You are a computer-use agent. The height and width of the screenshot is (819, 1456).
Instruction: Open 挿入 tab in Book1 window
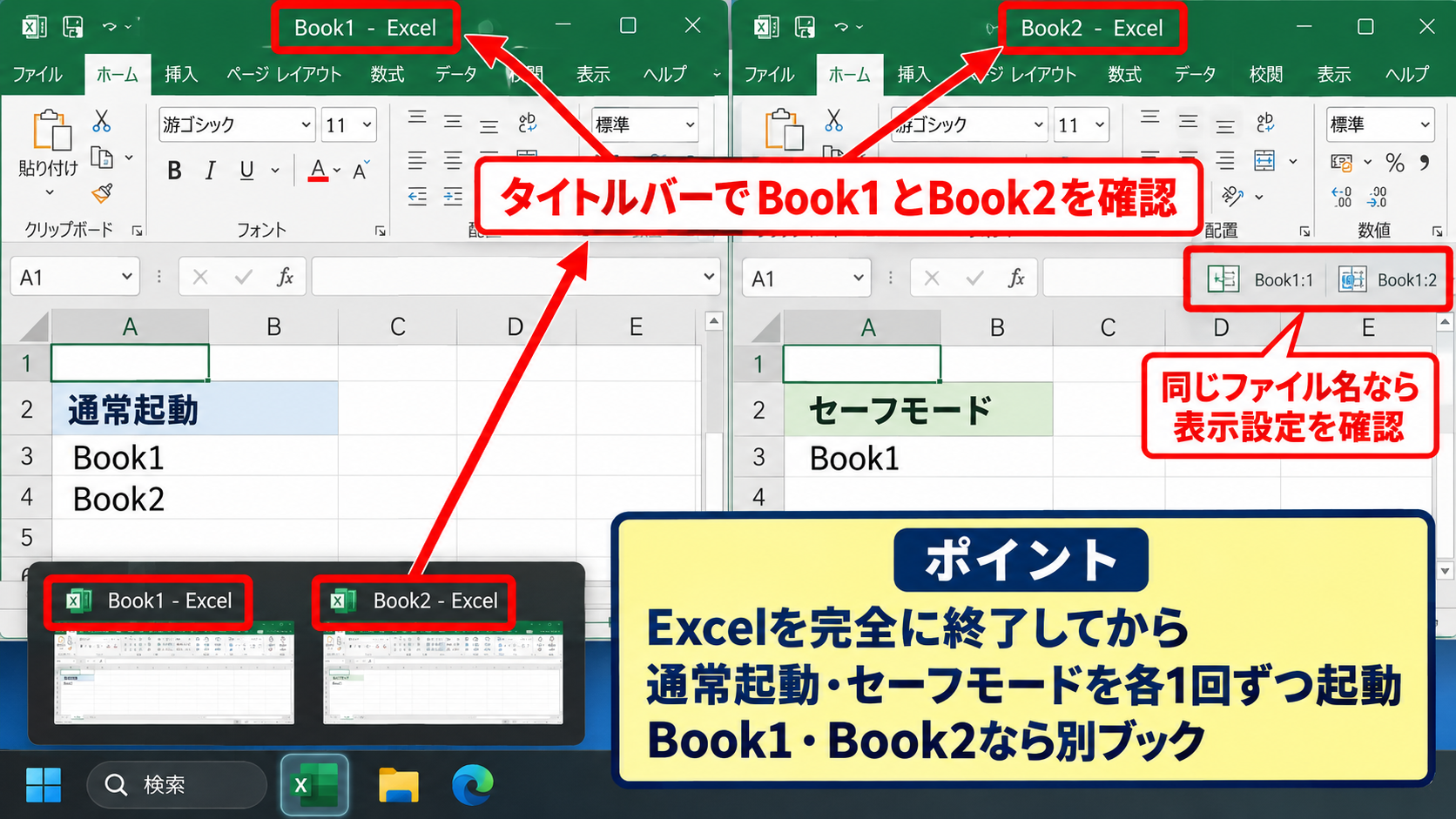[x=181, y=74]
